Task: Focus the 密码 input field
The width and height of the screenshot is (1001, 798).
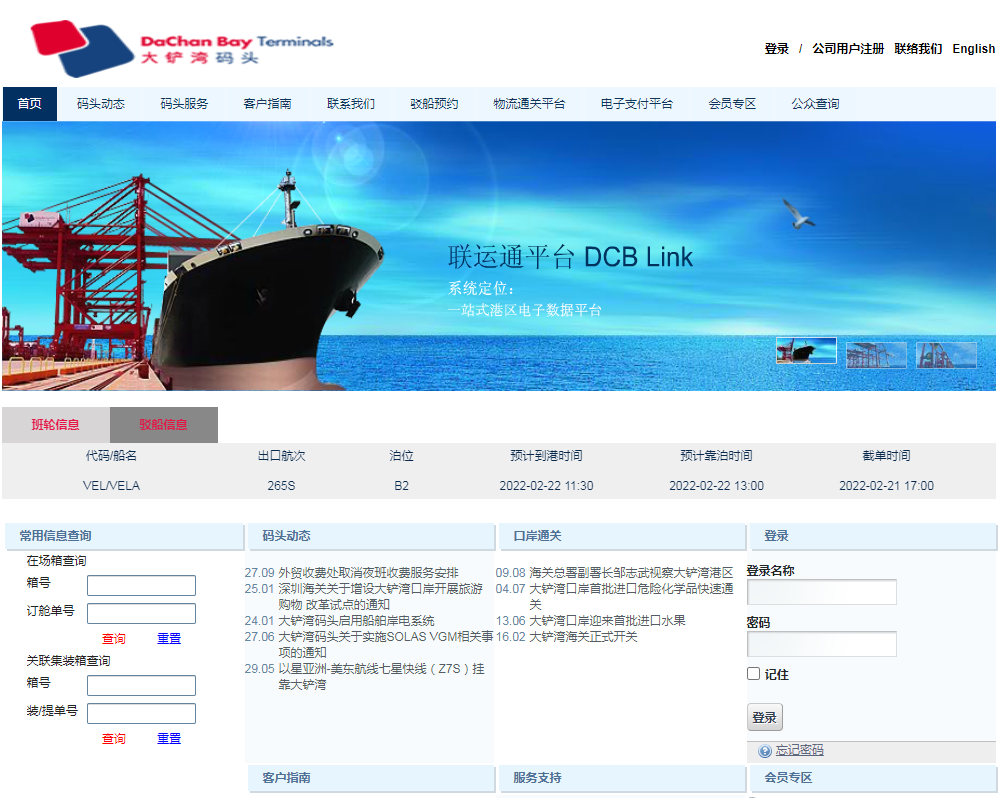Action: tap(822, 644)
